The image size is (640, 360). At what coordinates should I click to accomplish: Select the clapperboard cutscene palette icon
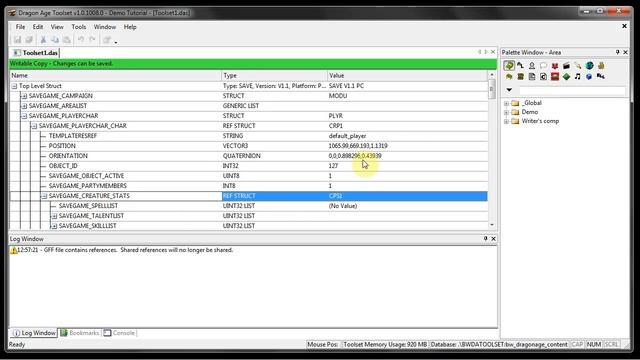[x=566, y=65]
